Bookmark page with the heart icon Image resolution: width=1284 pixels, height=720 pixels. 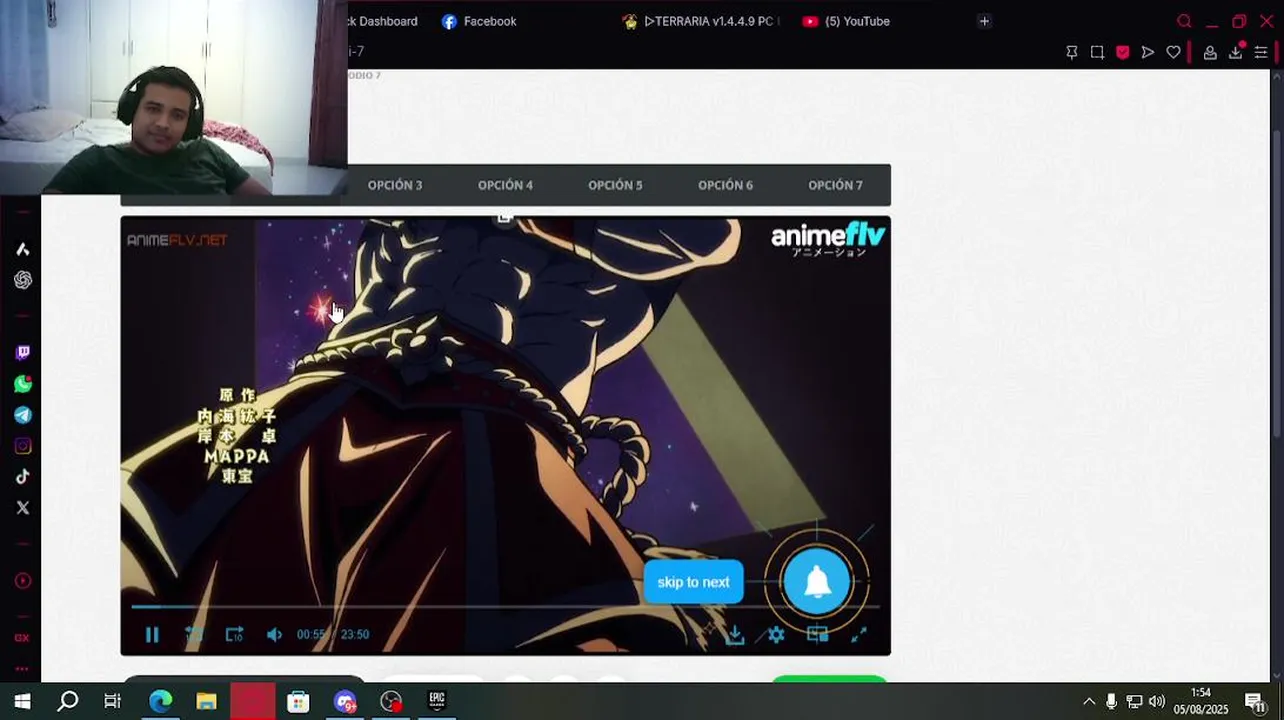pyautogui.click(x=1173, y=52)
